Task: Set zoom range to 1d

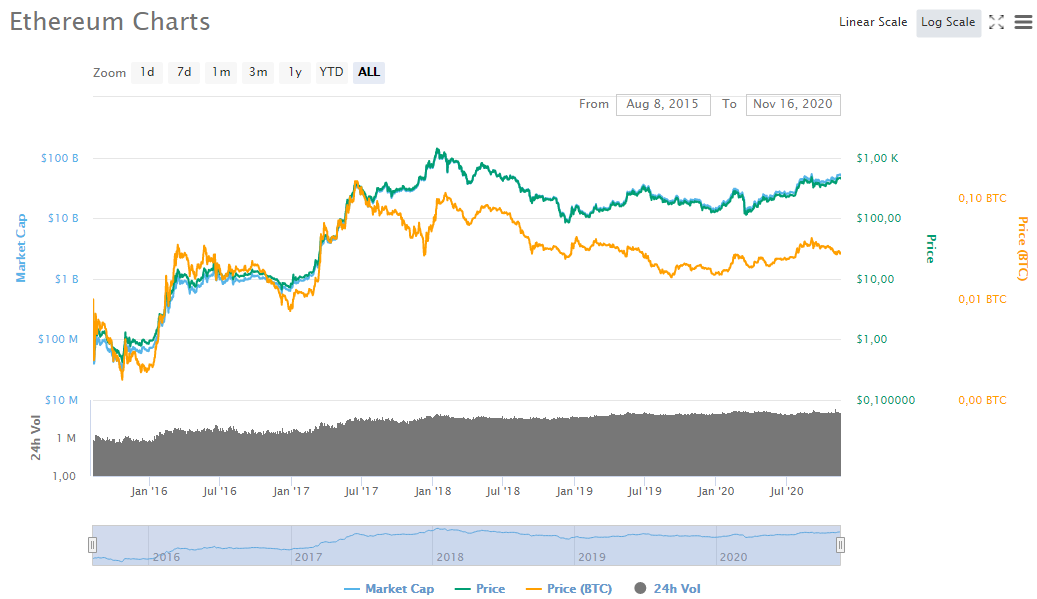Action: click(147, 72)
